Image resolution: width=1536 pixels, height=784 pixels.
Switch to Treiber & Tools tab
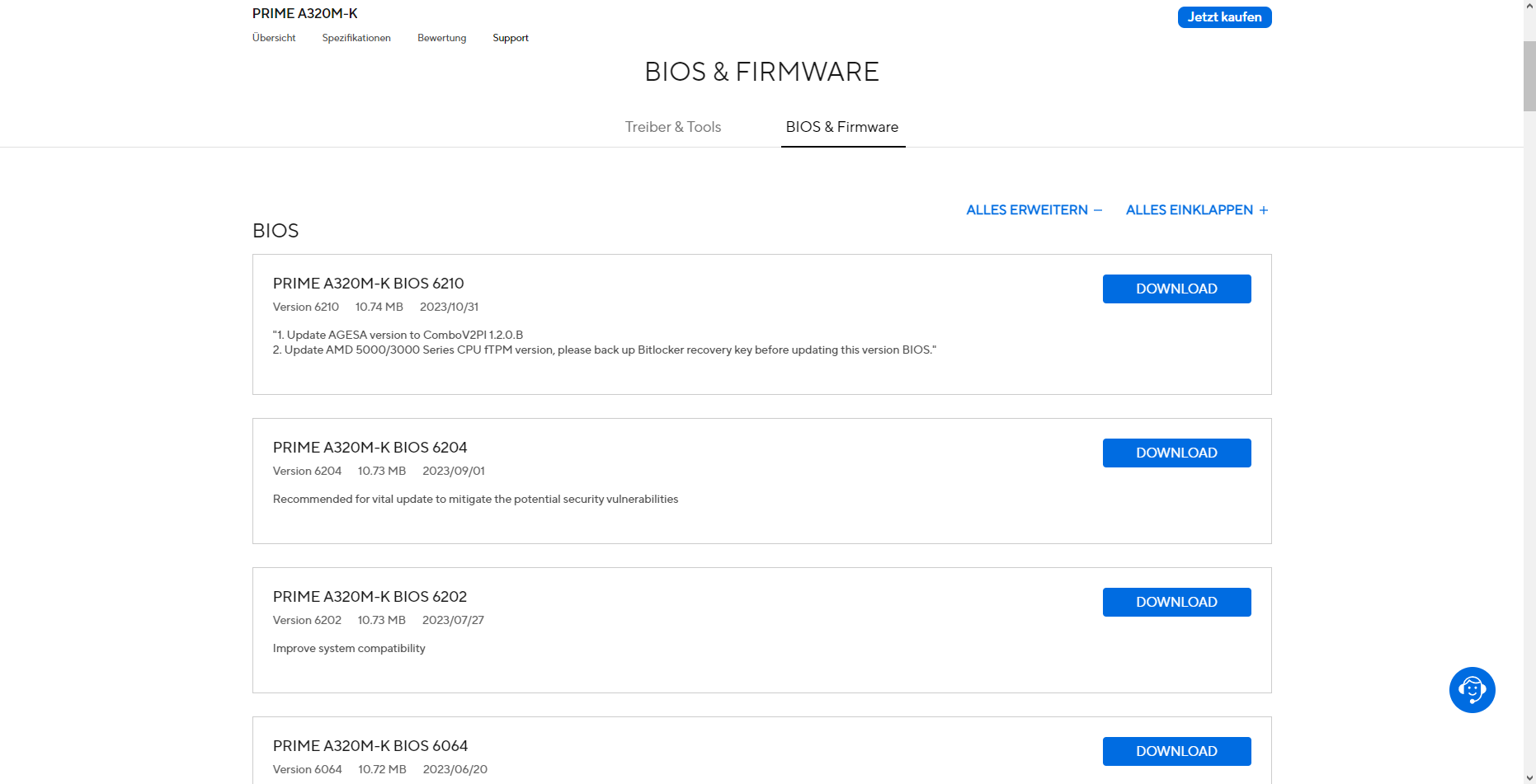(673, 127)
